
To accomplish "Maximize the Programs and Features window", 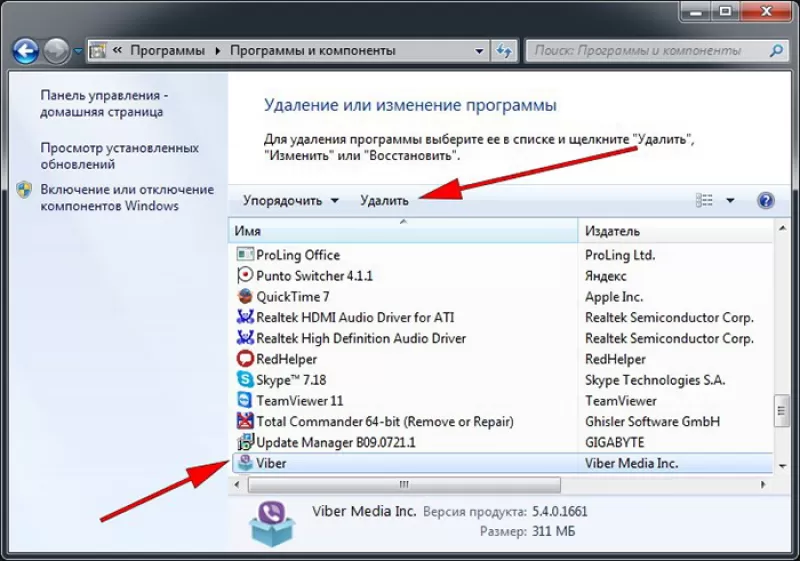I will point(725,11).
